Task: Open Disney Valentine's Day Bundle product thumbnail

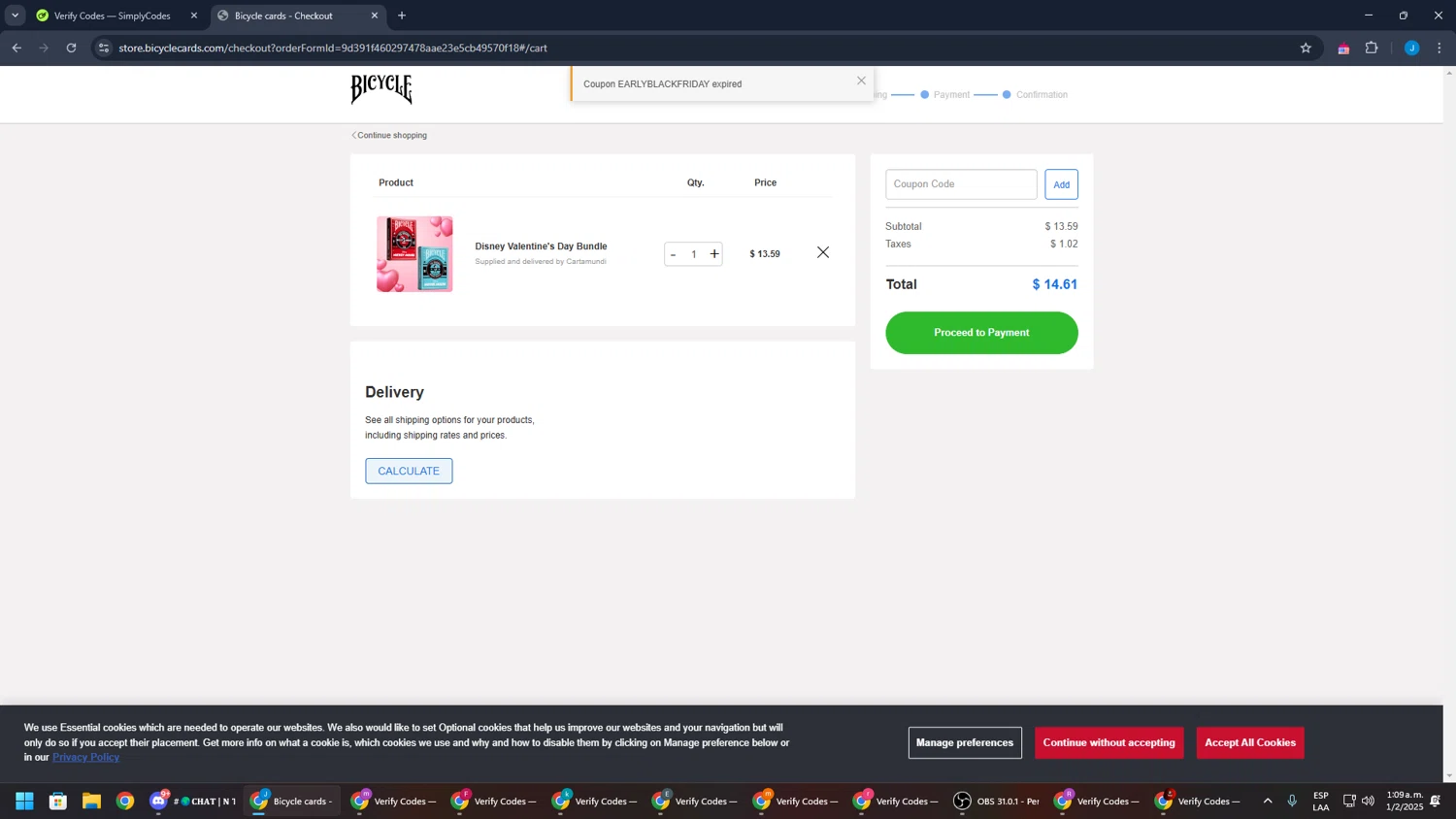Action: (x=414, y=254)
